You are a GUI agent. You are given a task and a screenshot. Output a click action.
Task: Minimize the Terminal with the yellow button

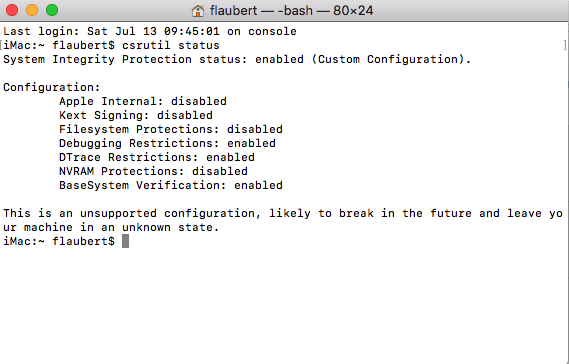point(32,10)
